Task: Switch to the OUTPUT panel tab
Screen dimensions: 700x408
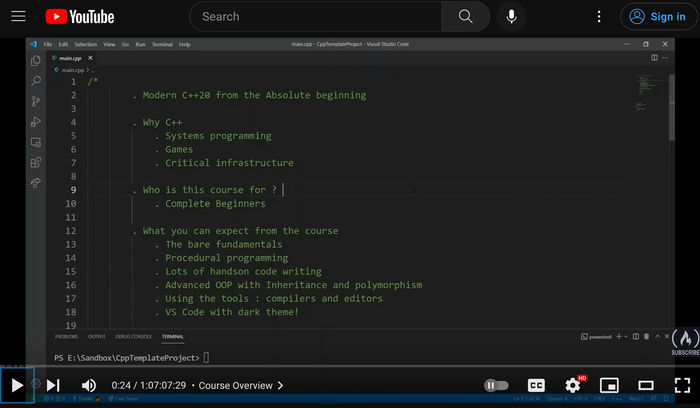Action: [97, 337]
